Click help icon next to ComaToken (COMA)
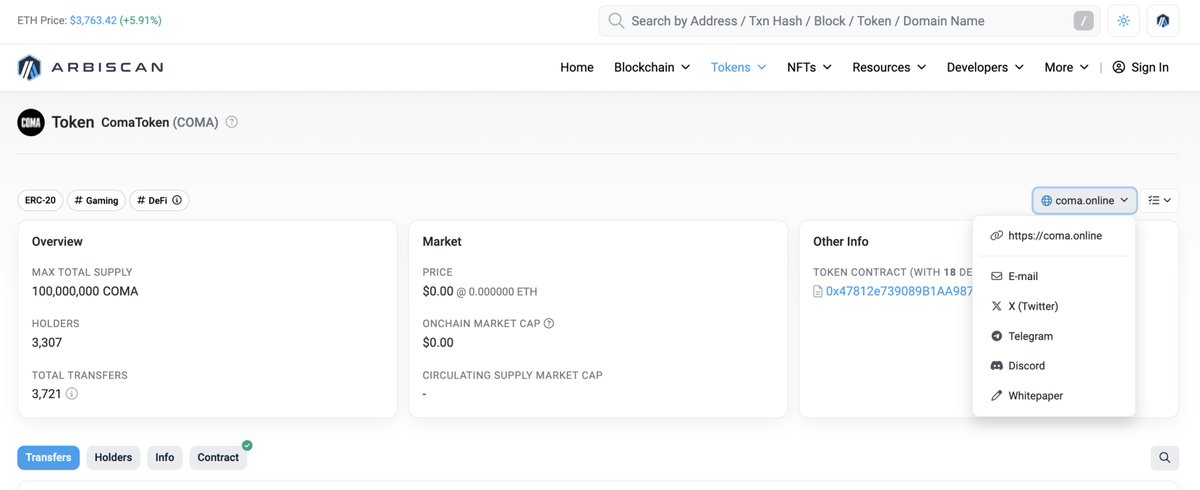The height and width of the screenshot is (490, 1200). click(x=232, y=122)
